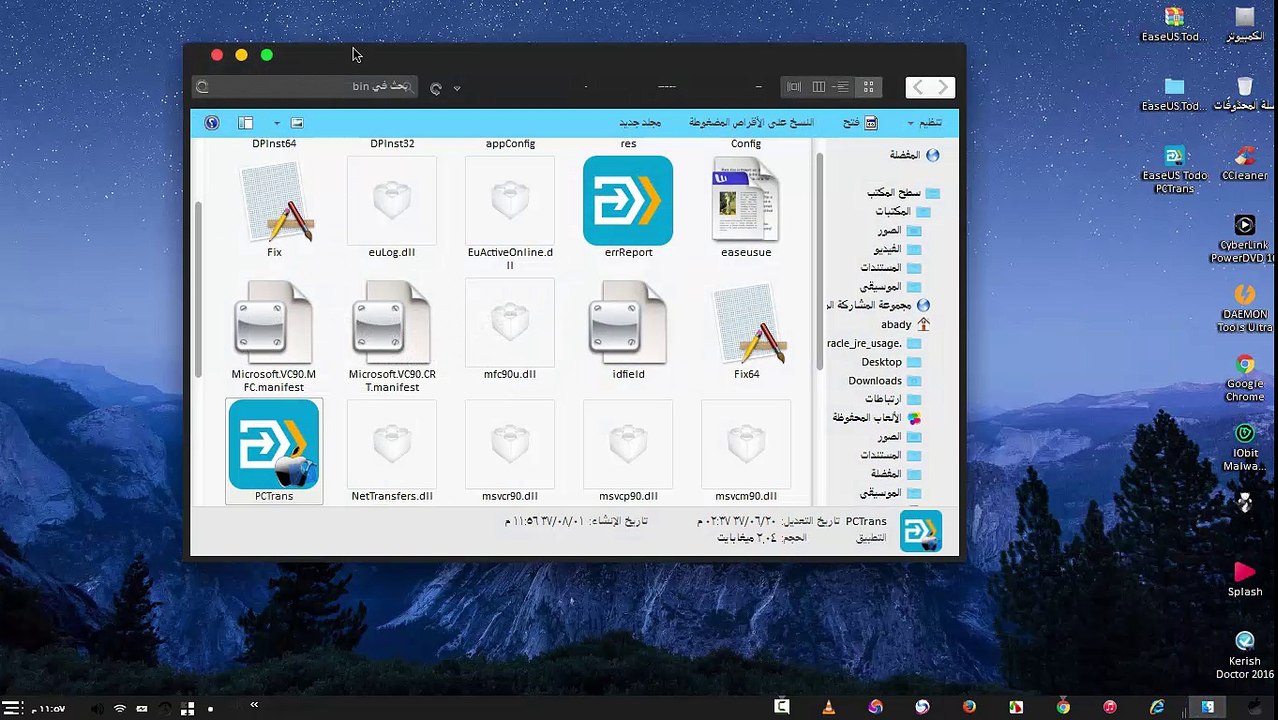Click the فتح open button
The image size is (1278, 720).
pos(860,123)
